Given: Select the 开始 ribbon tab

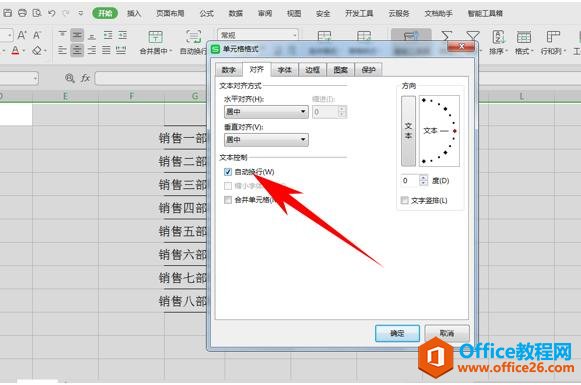Looking at the screenshot, I should point(105,13).
